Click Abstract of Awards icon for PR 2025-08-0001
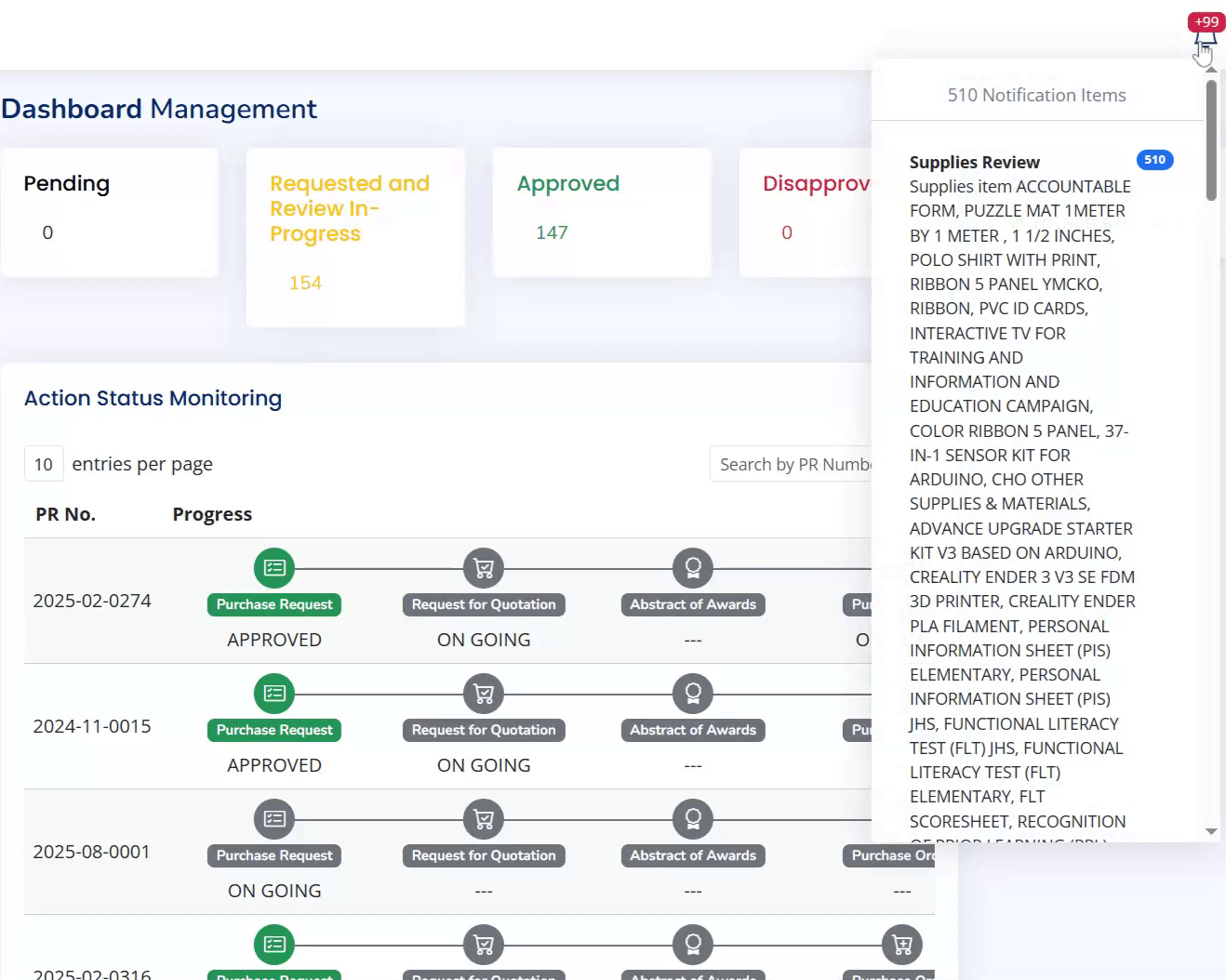The image size is (1226, 980). pos(693,818)
